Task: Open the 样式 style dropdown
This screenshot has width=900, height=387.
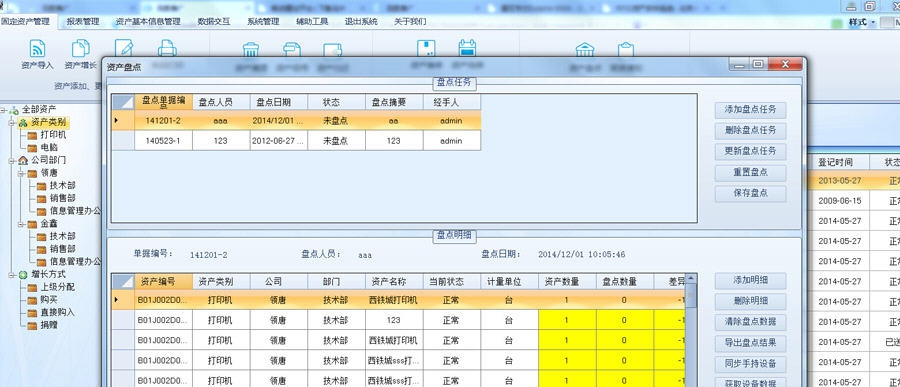Action: [x=862, y=22]
